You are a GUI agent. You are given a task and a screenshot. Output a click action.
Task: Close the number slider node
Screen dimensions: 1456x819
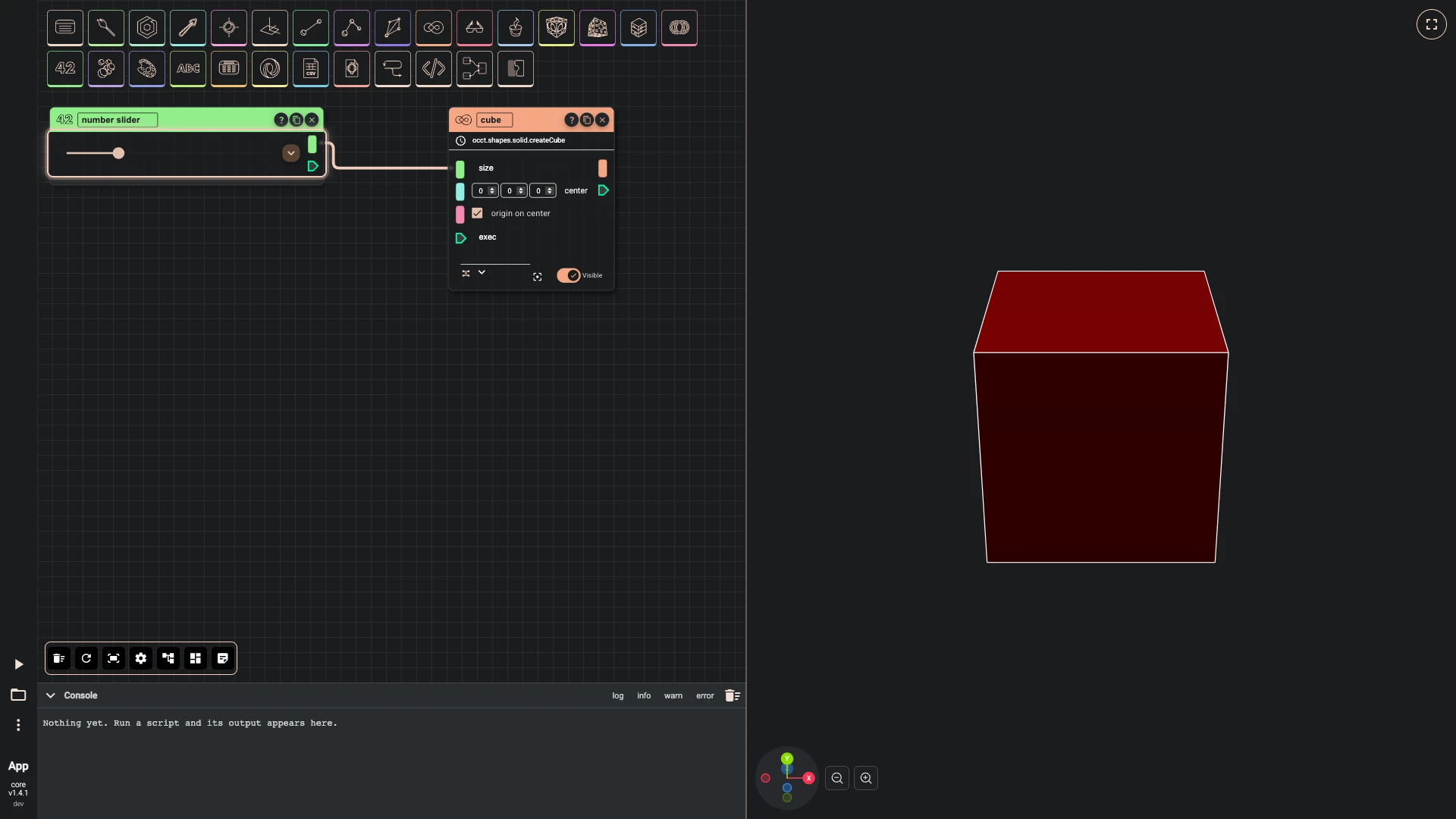pyautogui.click(x=312, y=120)
